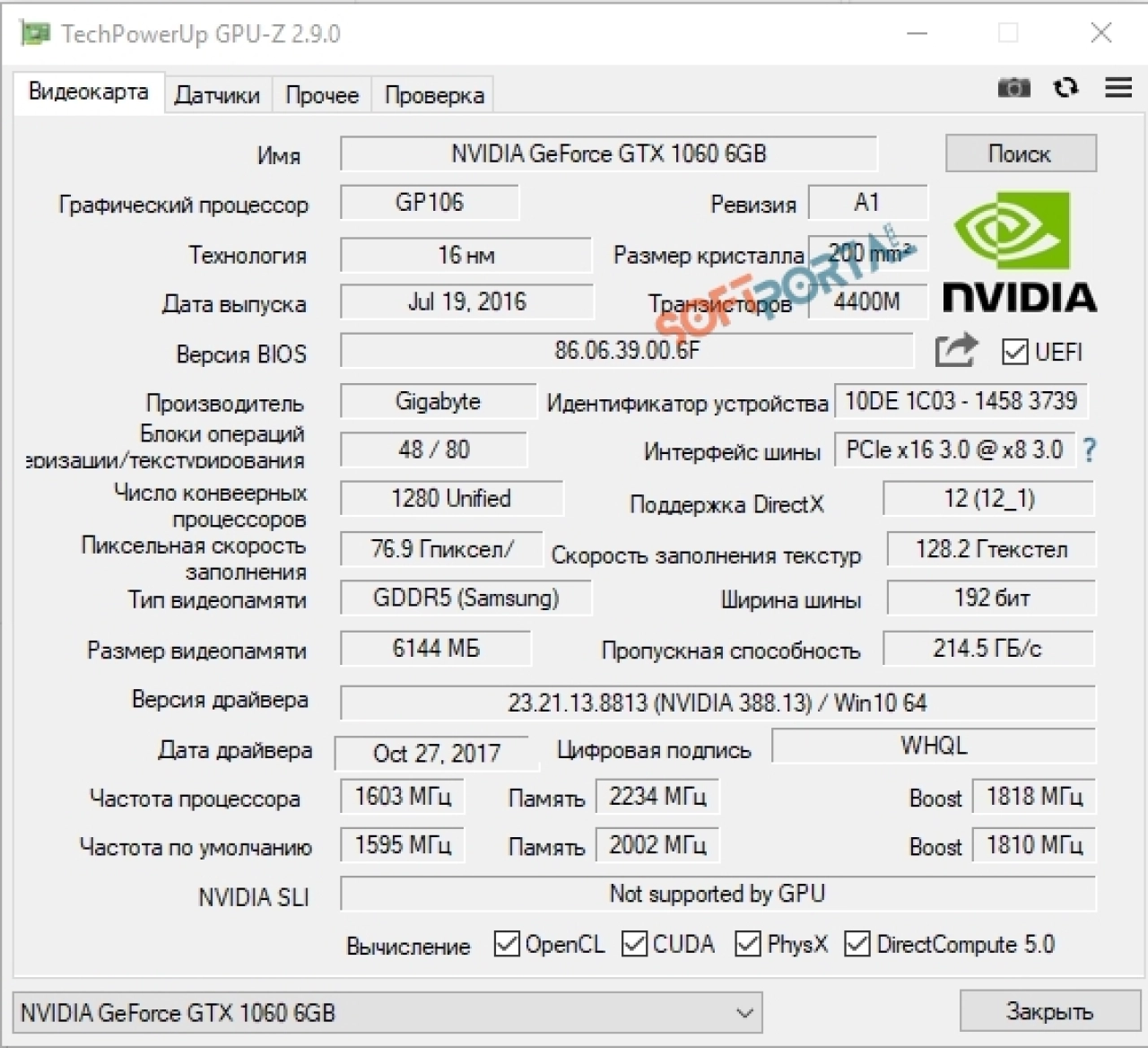Click the device ID 10DE 1C03 field
Screen dimensions: 1148x1048
[961, 401]
